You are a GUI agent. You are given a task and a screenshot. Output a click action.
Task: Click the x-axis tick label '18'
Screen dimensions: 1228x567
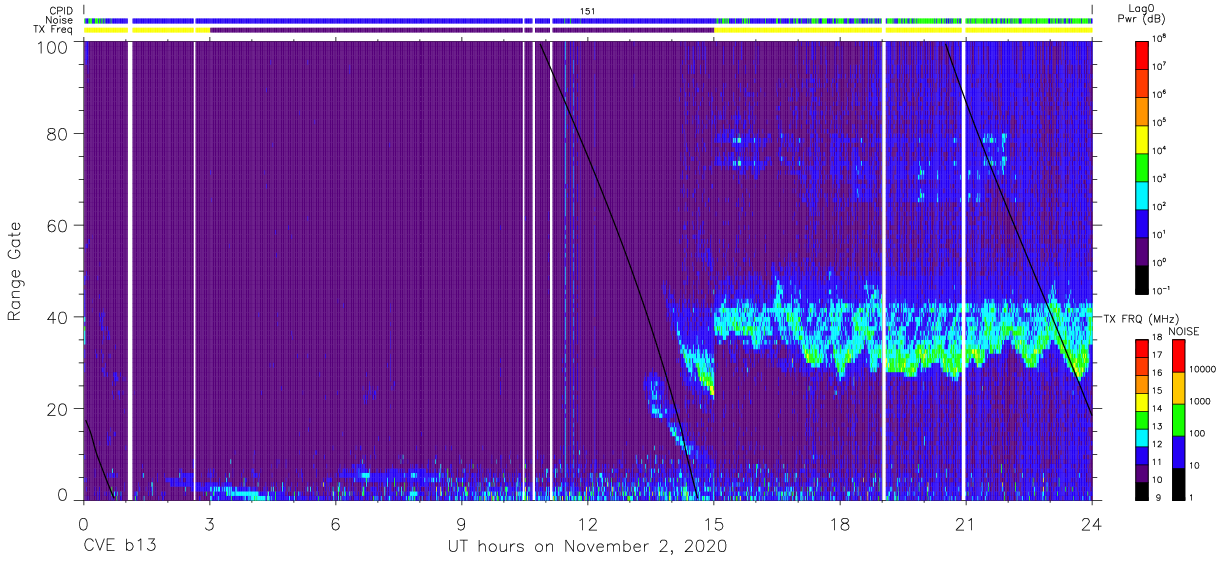click(x=839, y=524)
